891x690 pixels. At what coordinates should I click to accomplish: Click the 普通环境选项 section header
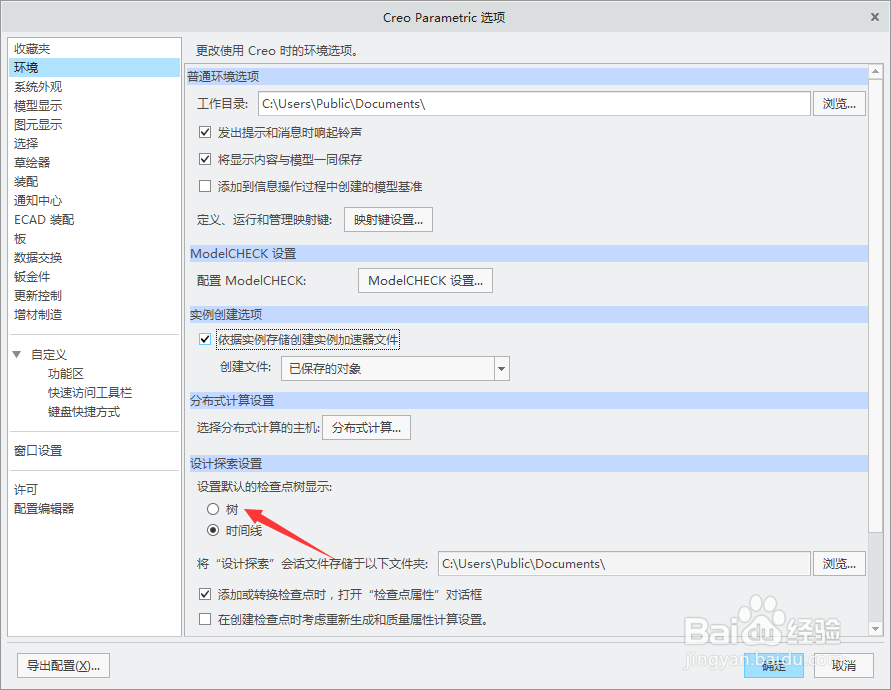point(527,76)
